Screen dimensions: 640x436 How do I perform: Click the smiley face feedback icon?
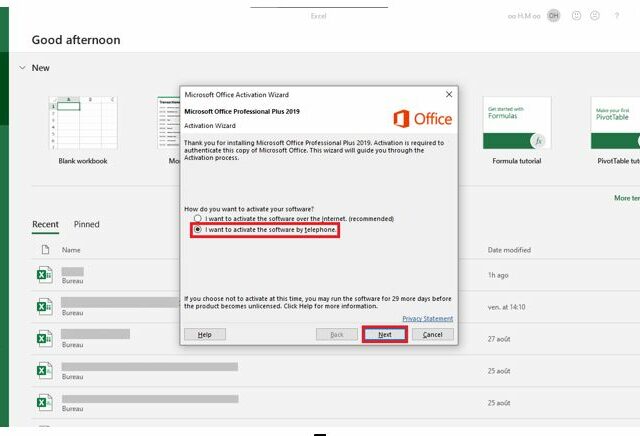point(577,16)
